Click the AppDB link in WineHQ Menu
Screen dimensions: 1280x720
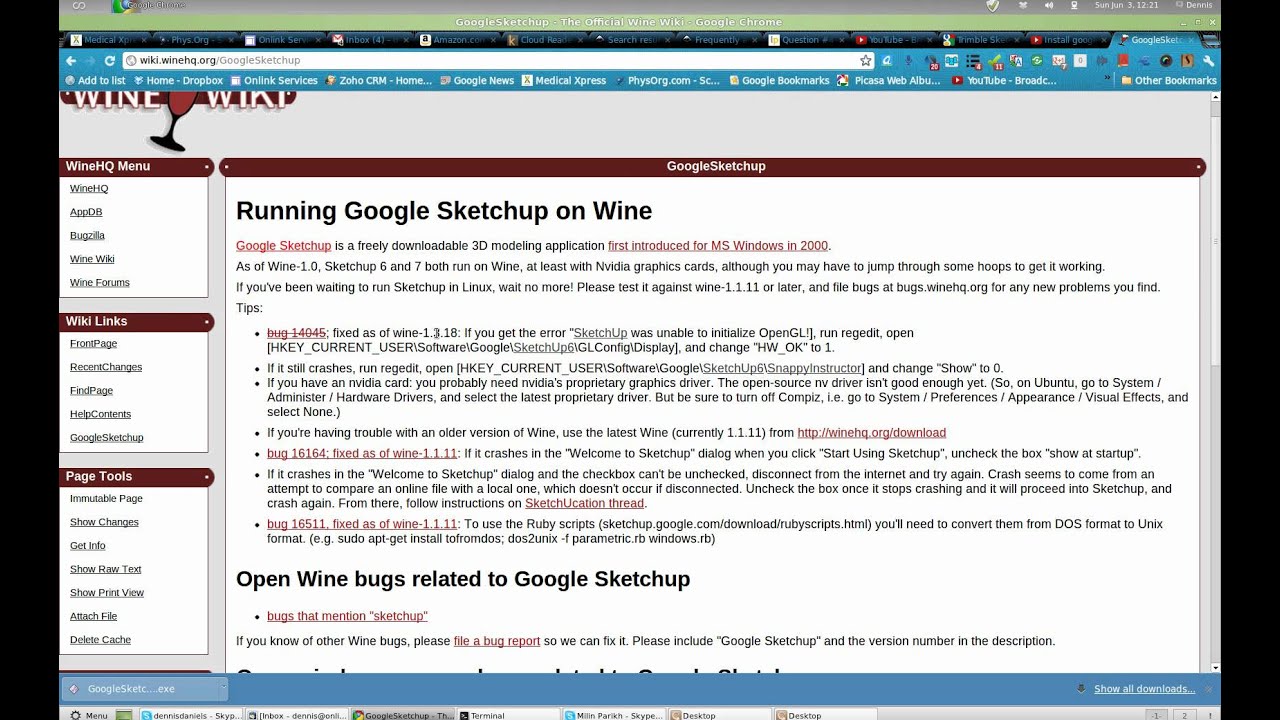point(86,212)
